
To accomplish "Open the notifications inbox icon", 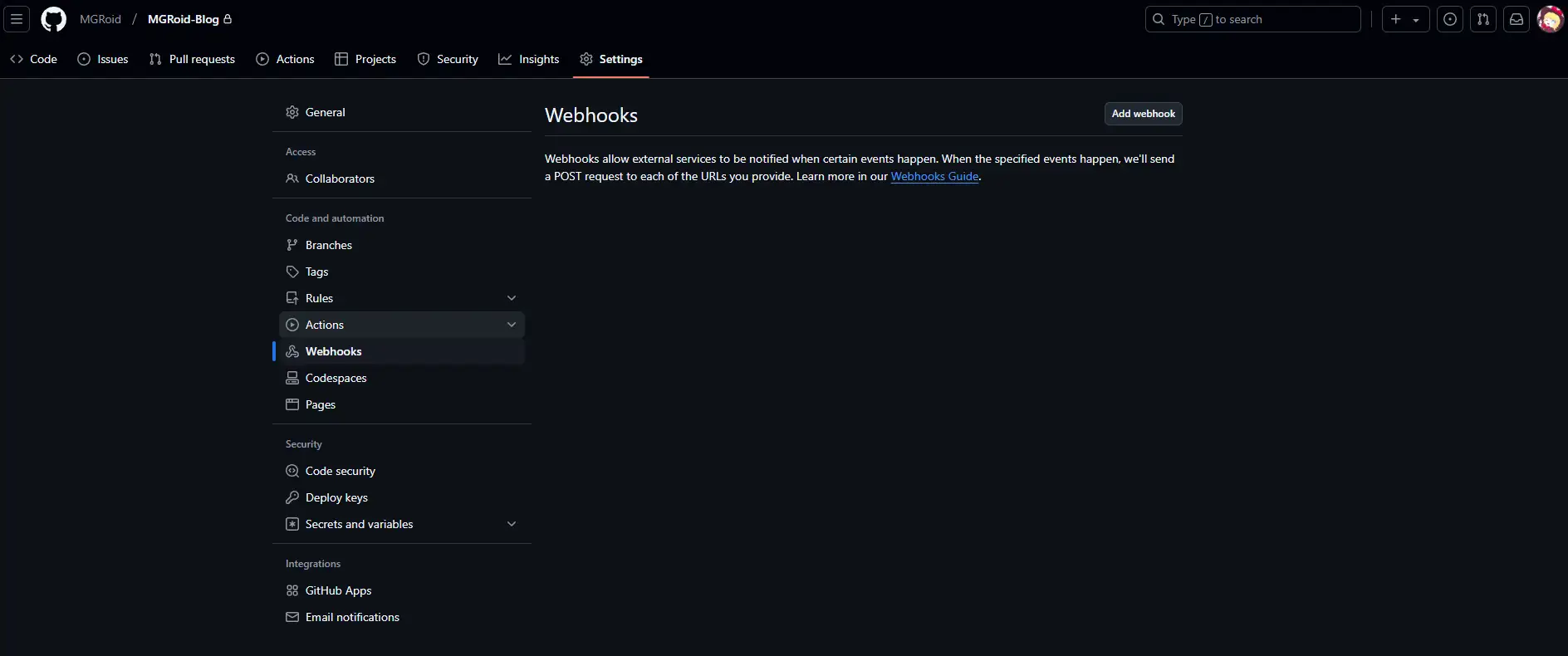I will [x=1517, y=19].
